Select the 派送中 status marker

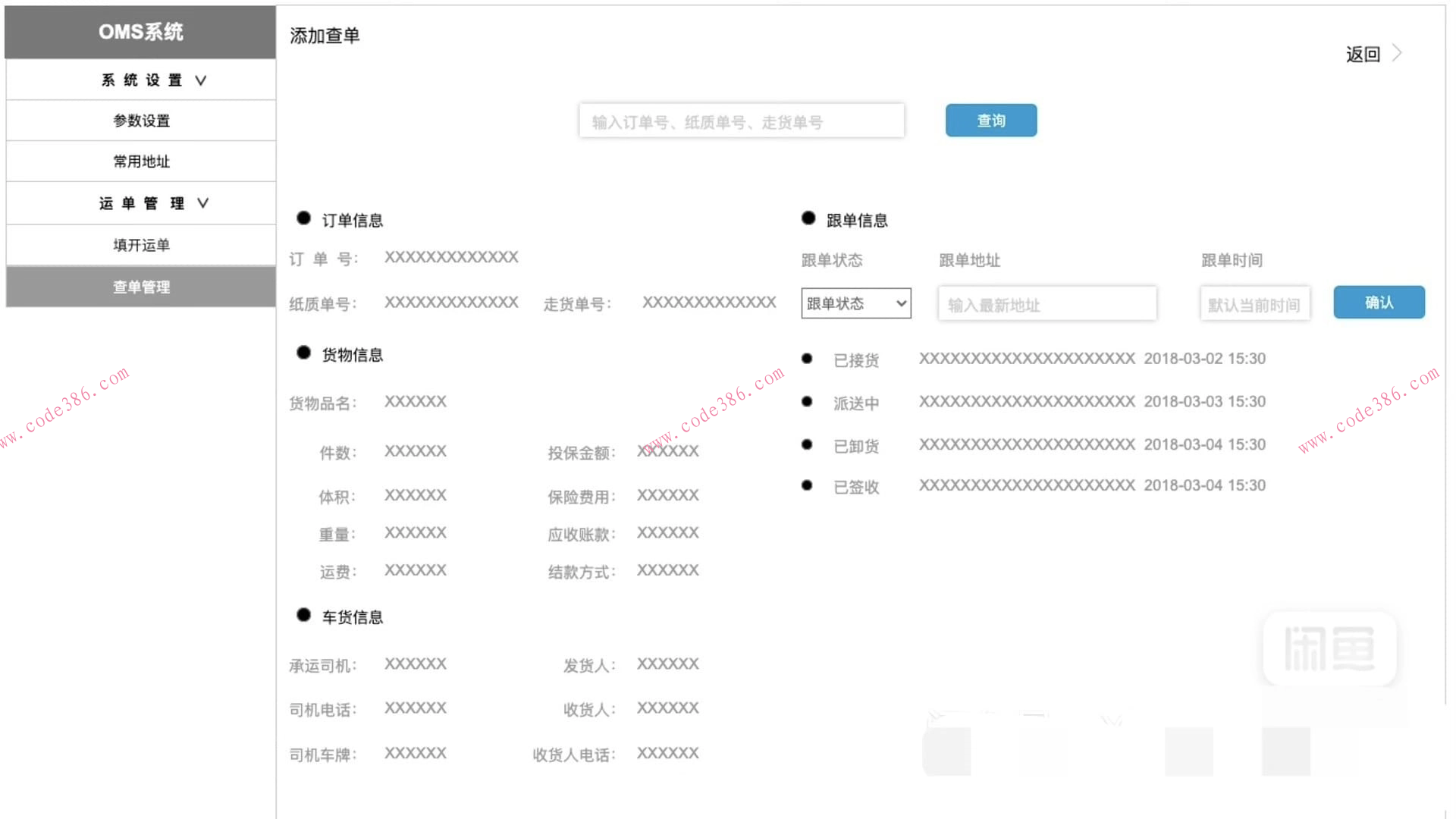click(x=806, y=400)
